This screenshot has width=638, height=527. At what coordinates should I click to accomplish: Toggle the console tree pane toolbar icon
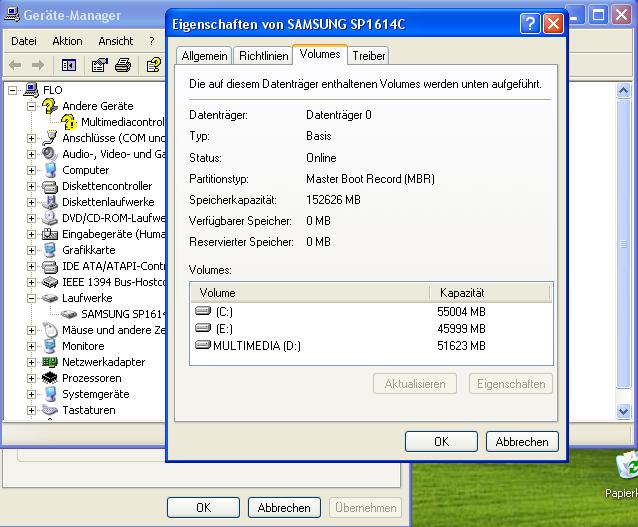point(69,65)
